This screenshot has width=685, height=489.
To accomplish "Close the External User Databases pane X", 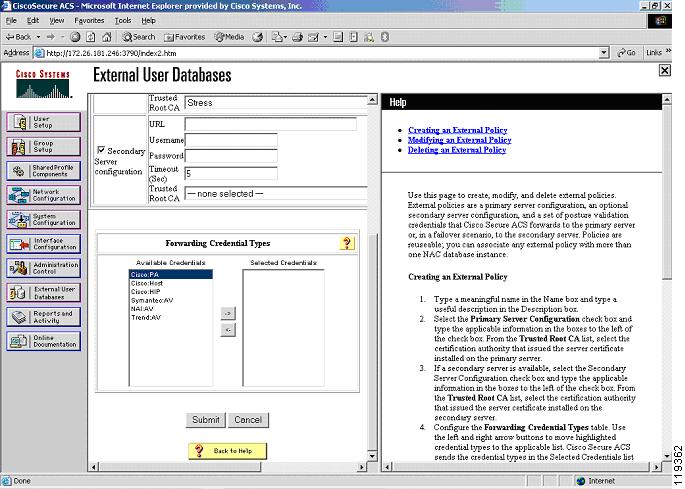I will coord(664,70).
